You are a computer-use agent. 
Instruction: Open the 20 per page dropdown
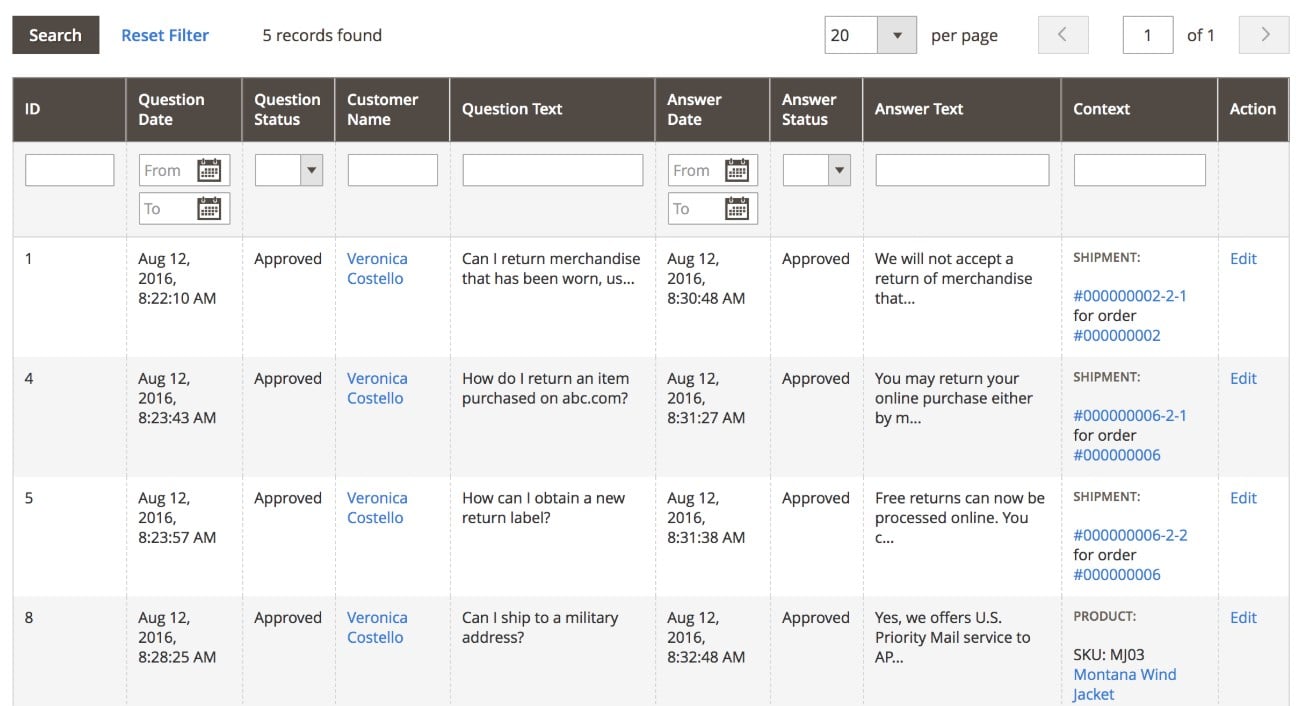point(871,35)
